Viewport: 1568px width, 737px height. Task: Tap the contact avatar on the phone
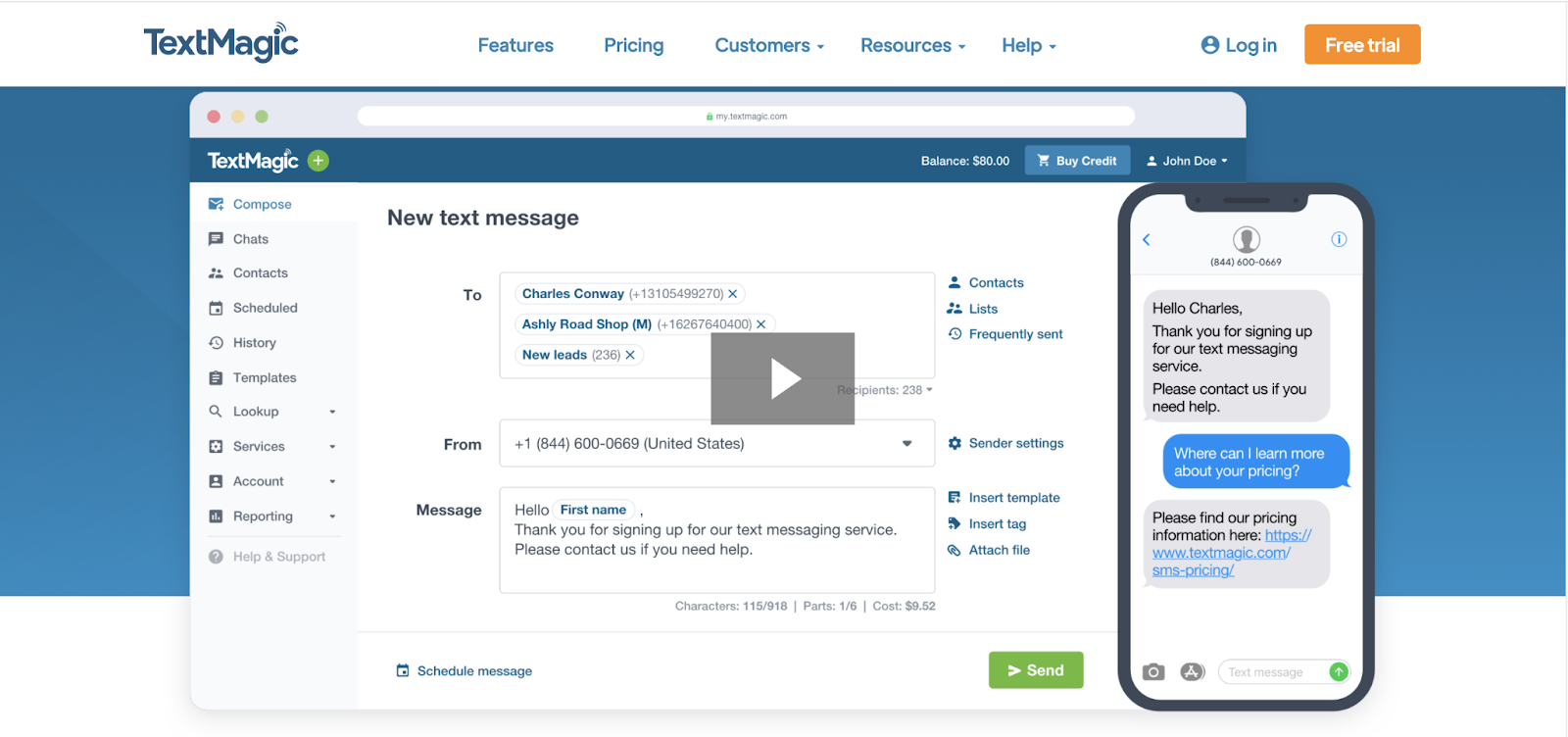[x=1246, y=239]
